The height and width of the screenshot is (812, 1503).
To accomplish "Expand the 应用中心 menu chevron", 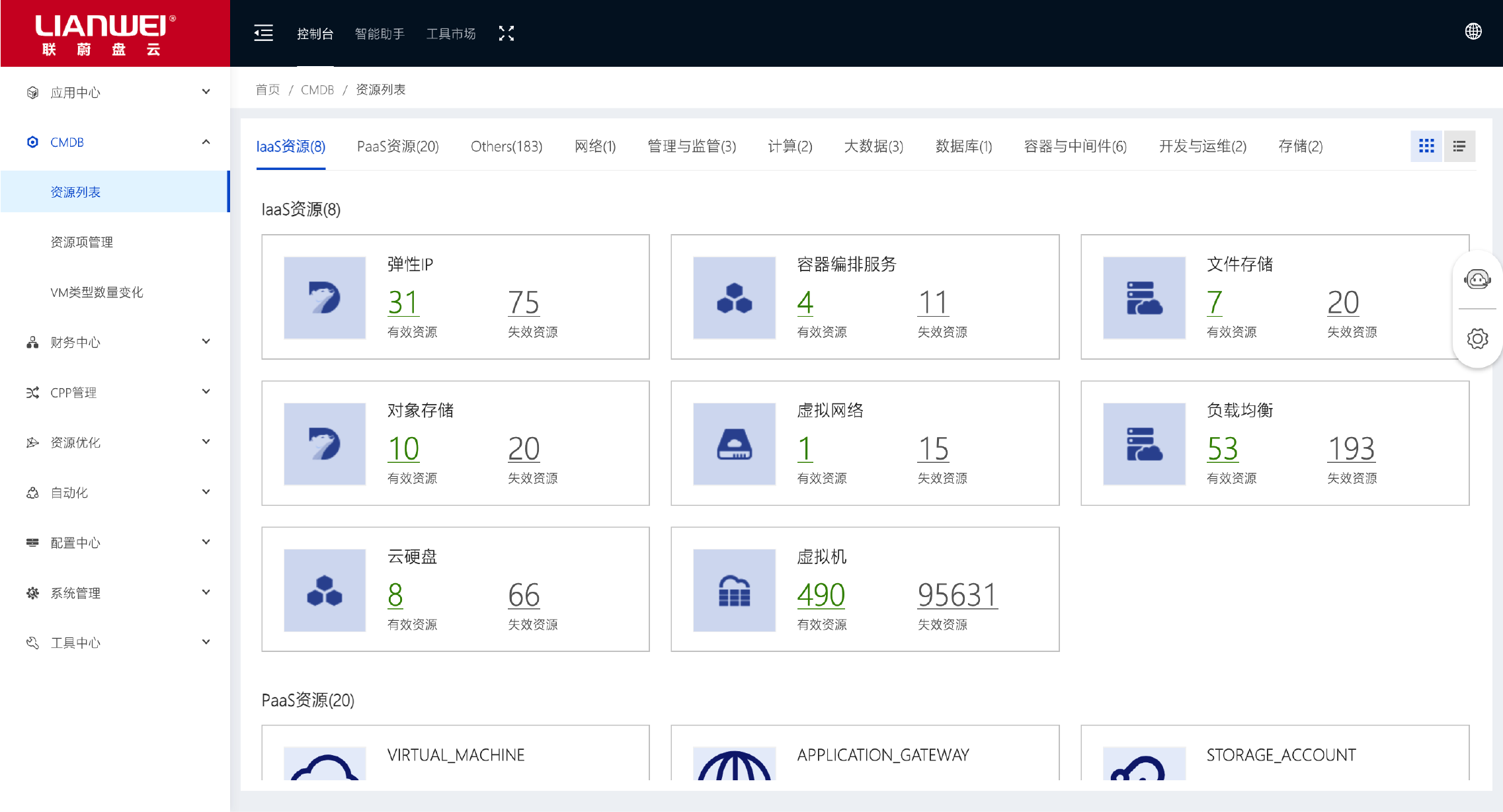I will [206, 92].
